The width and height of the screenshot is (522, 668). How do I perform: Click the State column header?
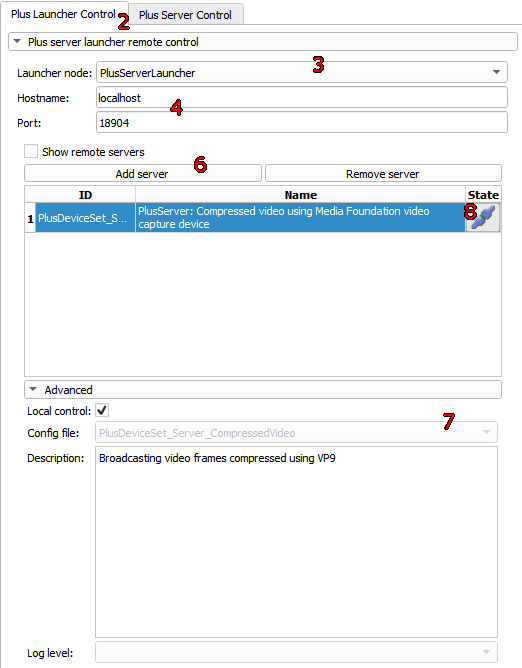(483, 195)
